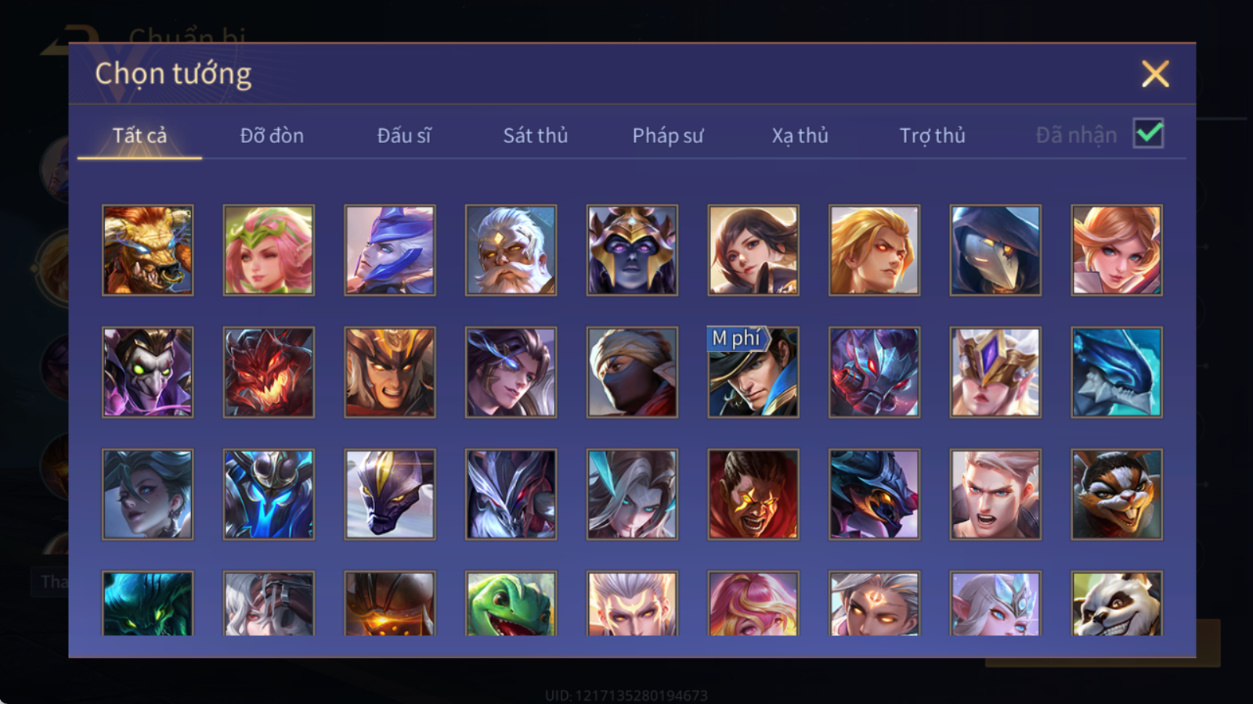Switch to the Đỡ đòn tab
1253x704 pixels.
272,135
